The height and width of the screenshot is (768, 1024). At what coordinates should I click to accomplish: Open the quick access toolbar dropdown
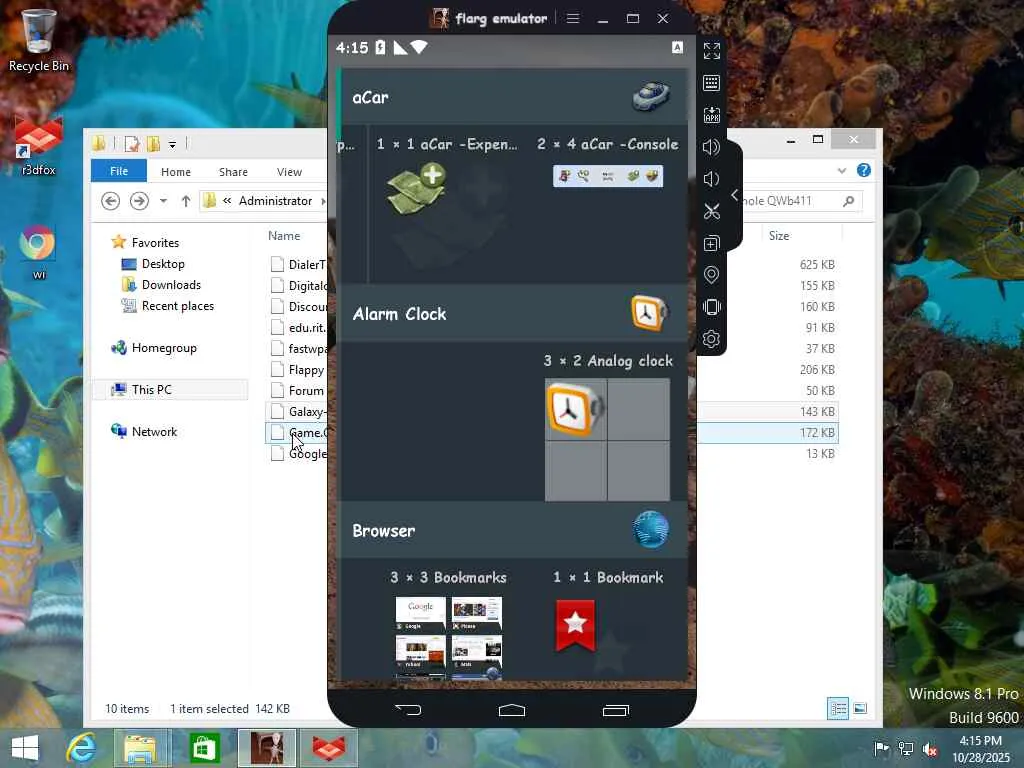(172, 144)
